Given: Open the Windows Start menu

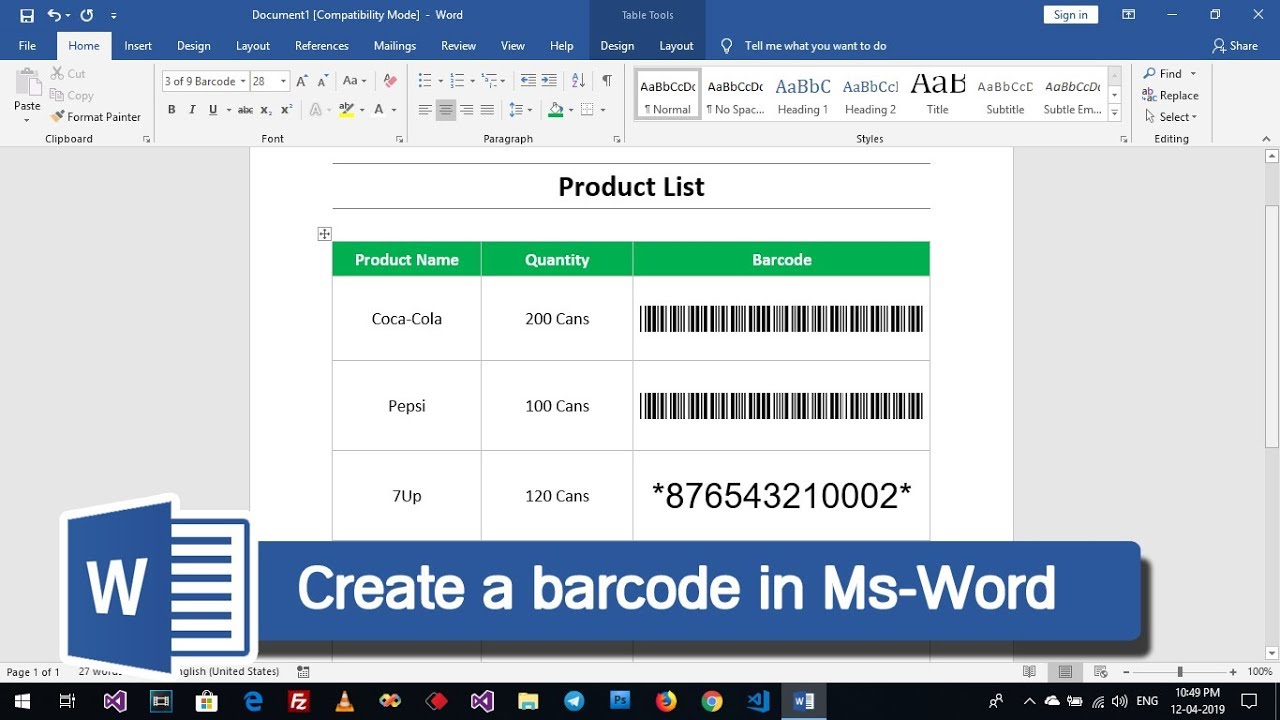Looking at the screenshot, I should 22,701.
